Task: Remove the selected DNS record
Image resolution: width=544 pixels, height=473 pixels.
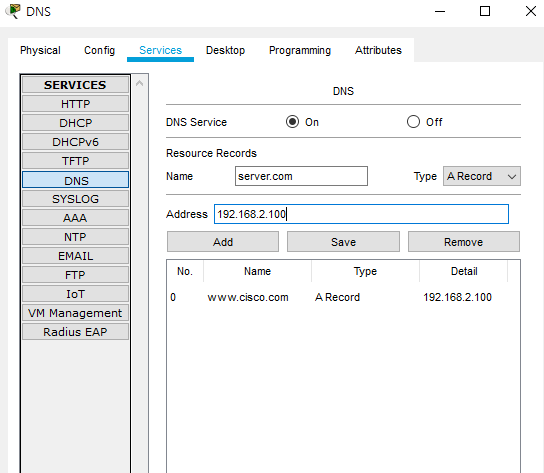Action: (x=464, y=242)
